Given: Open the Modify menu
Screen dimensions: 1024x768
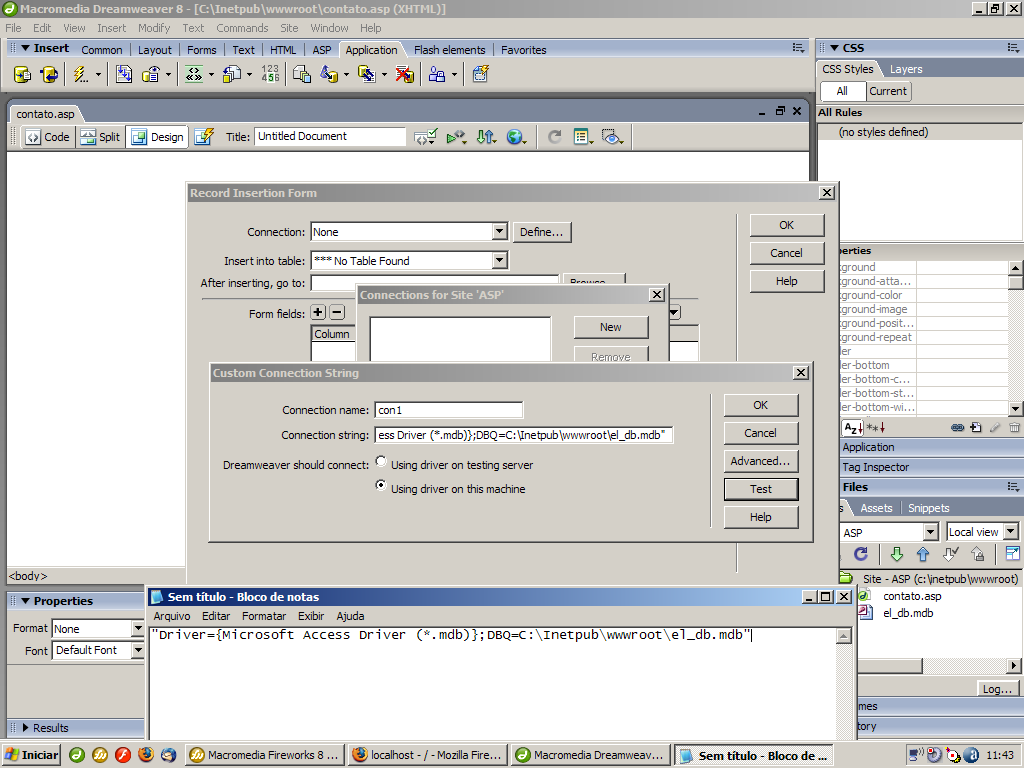Looking at the screenshot, I should 154,28.
